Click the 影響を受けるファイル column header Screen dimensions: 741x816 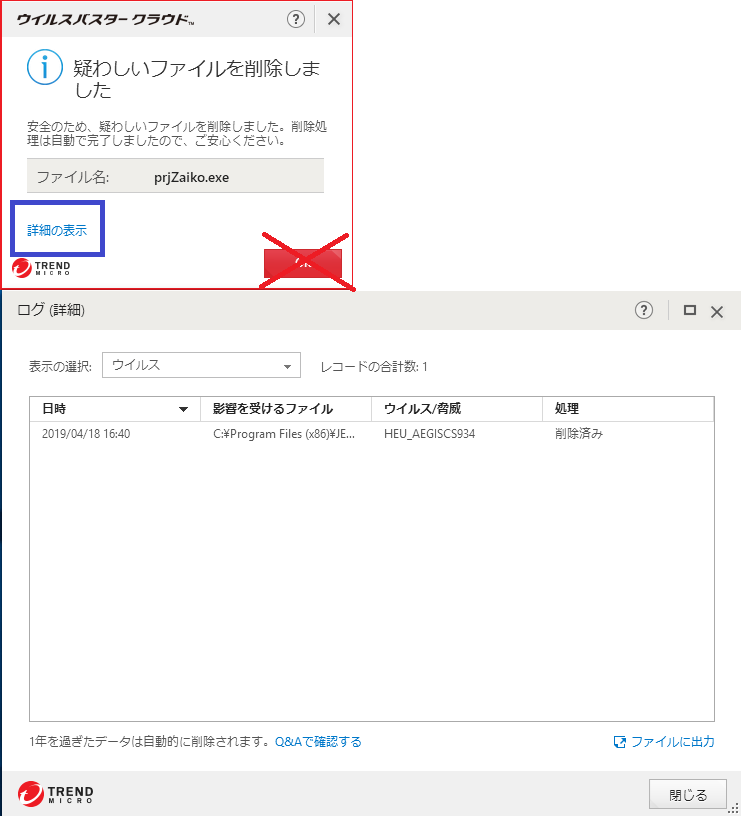(x=286, y=409)
